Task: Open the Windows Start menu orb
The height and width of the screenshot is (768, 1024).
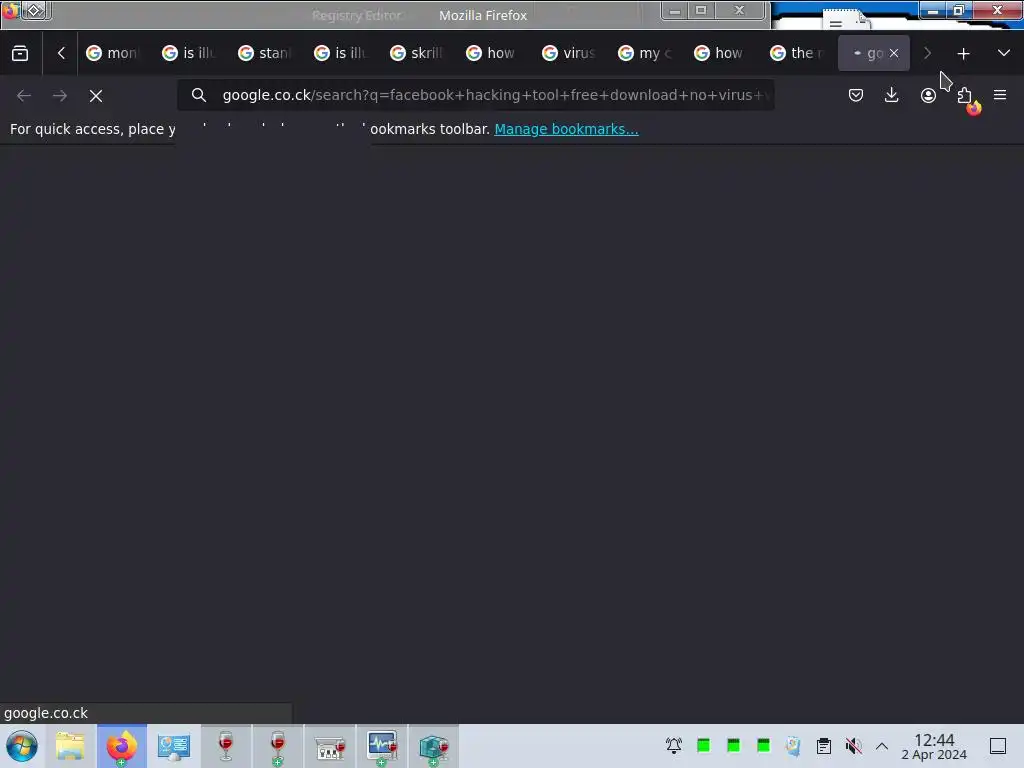Action: pos(22,746)
